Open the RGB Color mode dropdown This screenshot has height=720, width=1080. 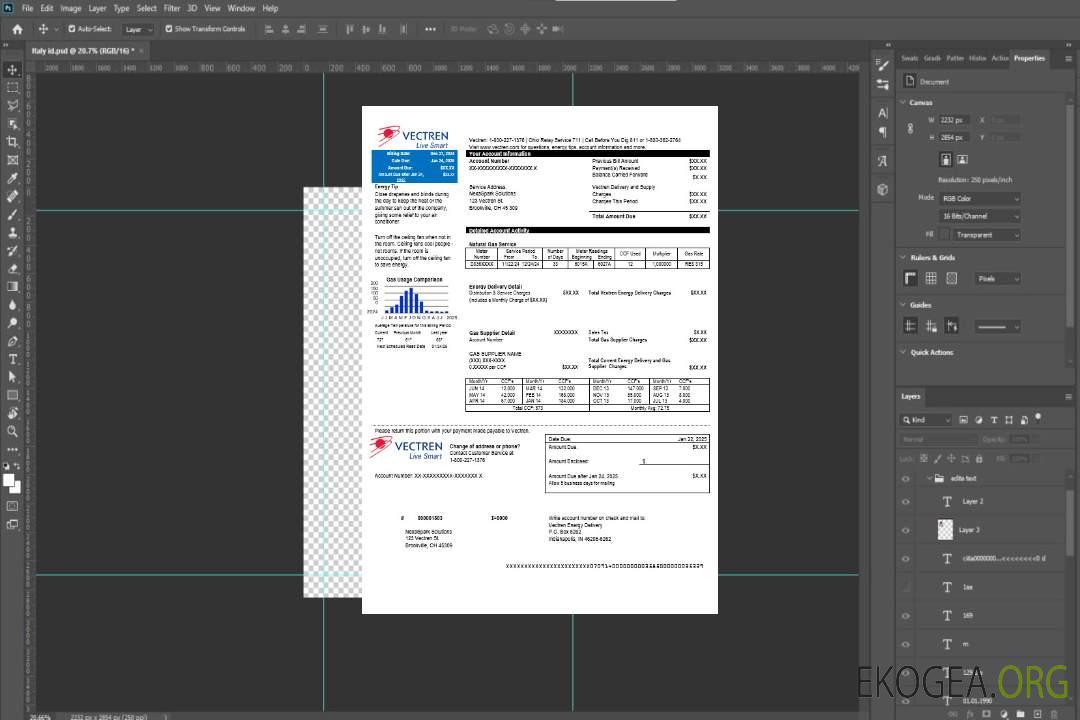(980, 198)
